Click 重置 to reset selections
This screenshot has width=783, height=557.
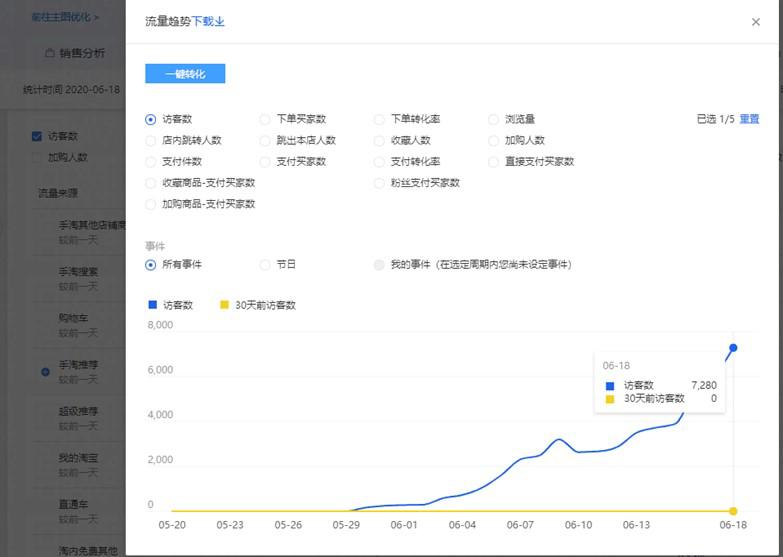(749, 119)
